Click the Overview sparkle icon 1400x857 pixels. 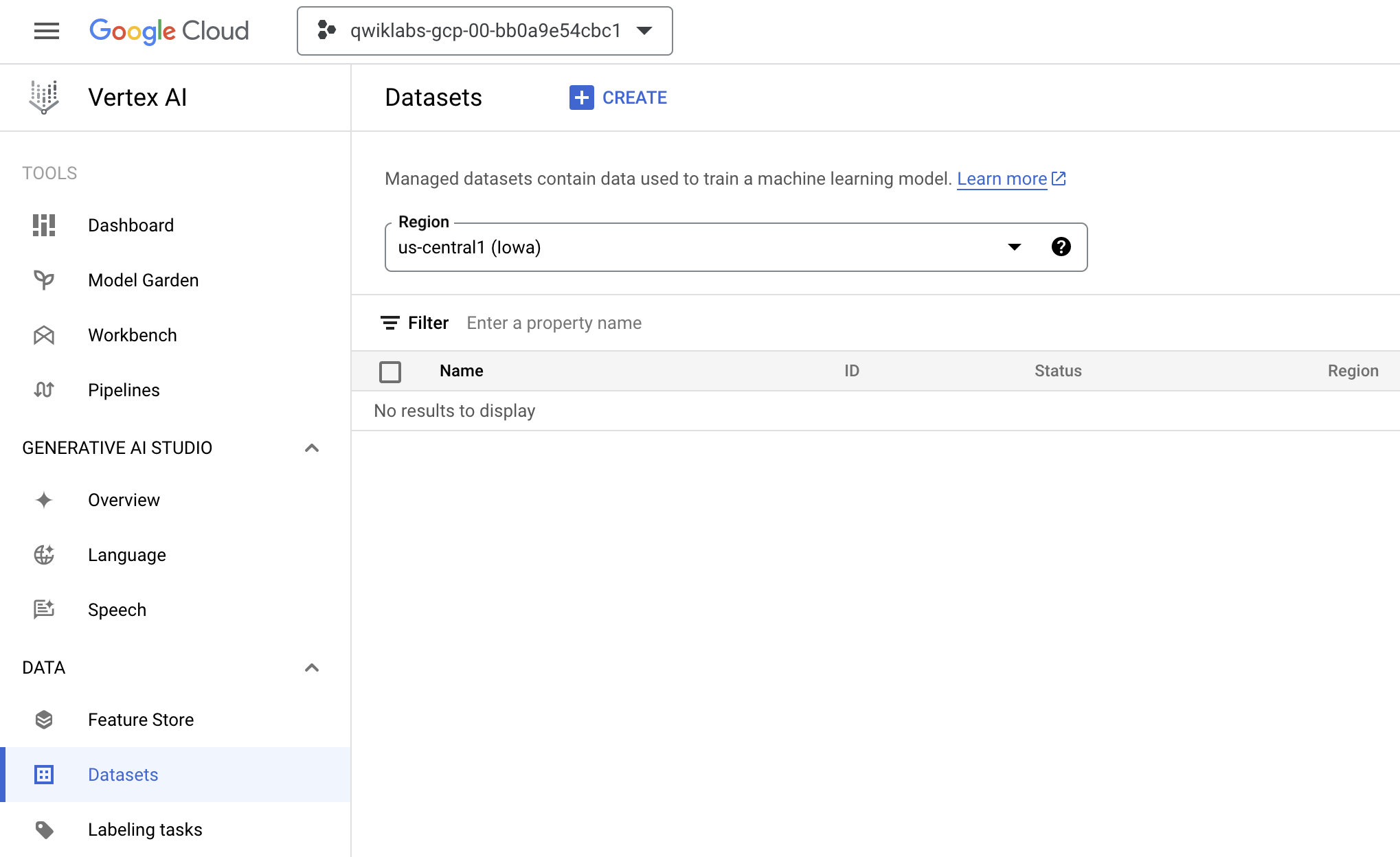(x=44, y=500)
